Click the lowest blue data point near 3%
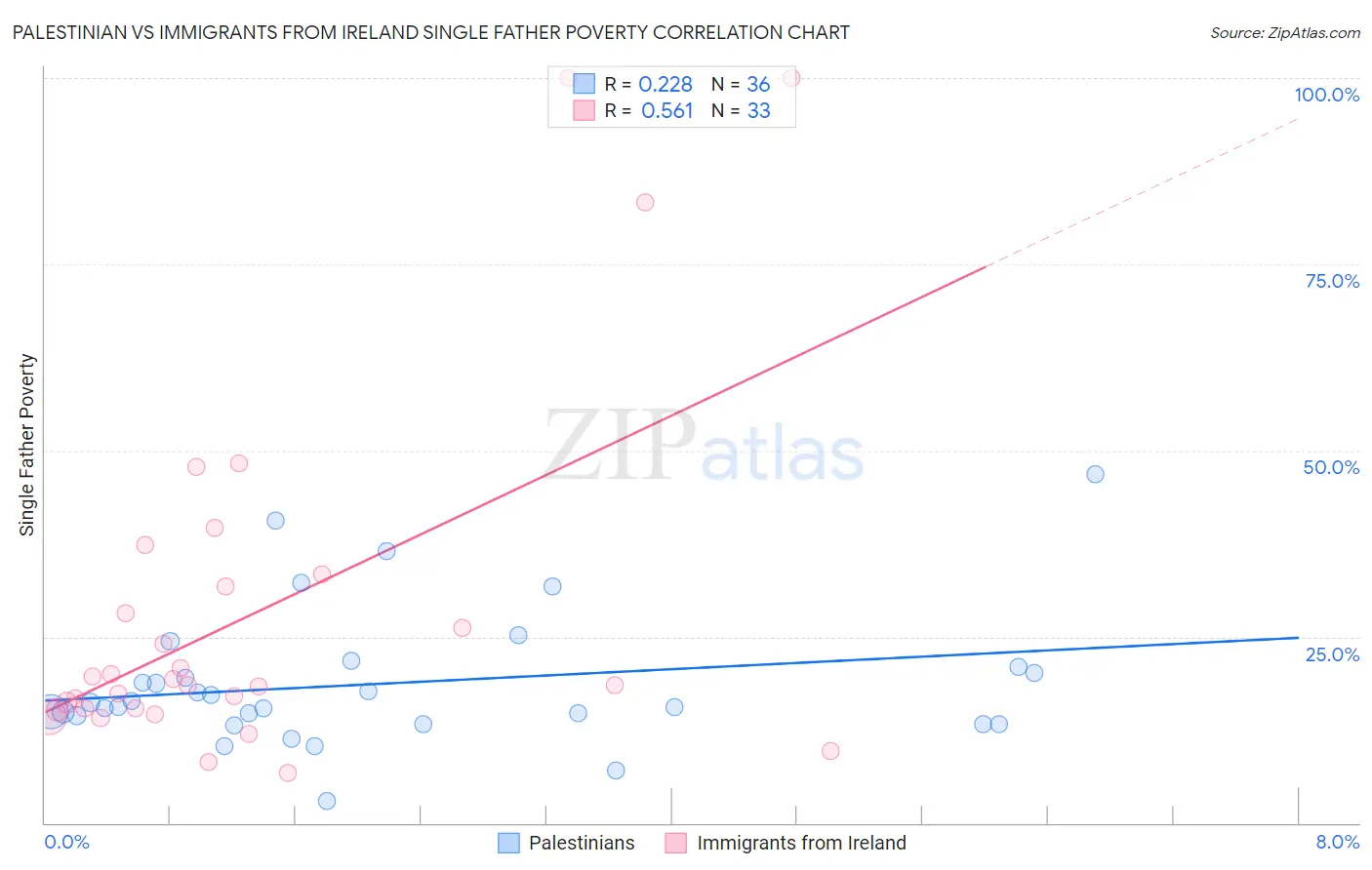 (327, 801)
